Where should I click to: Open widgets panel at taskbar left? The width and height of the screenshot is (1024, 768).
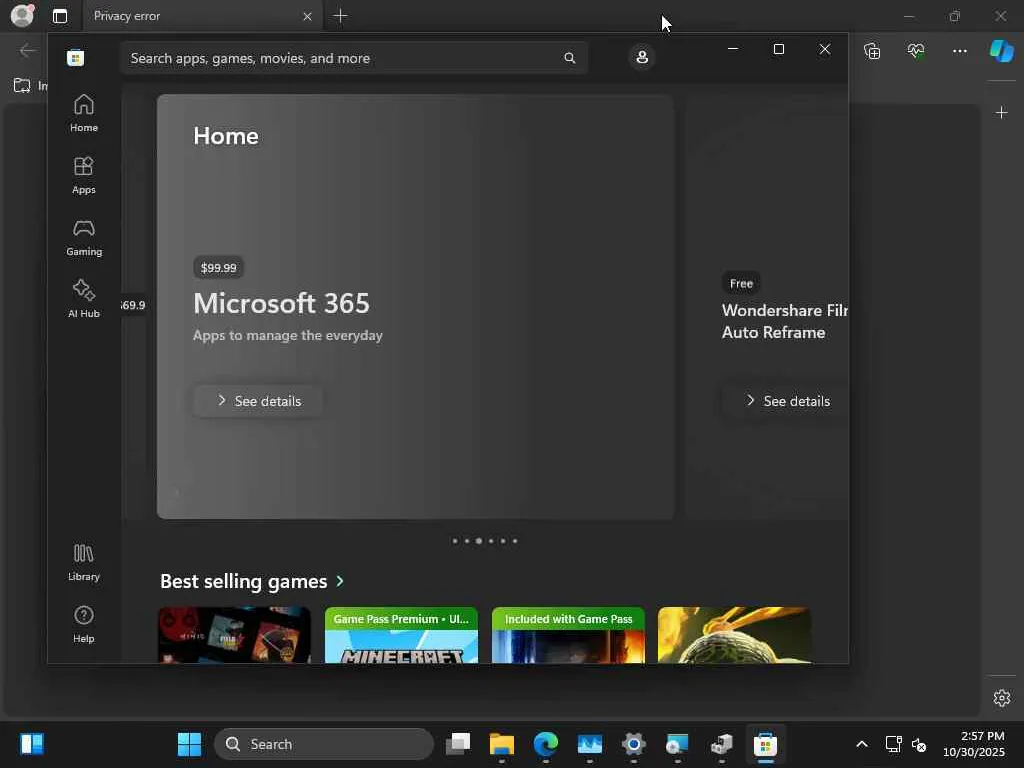31,744
